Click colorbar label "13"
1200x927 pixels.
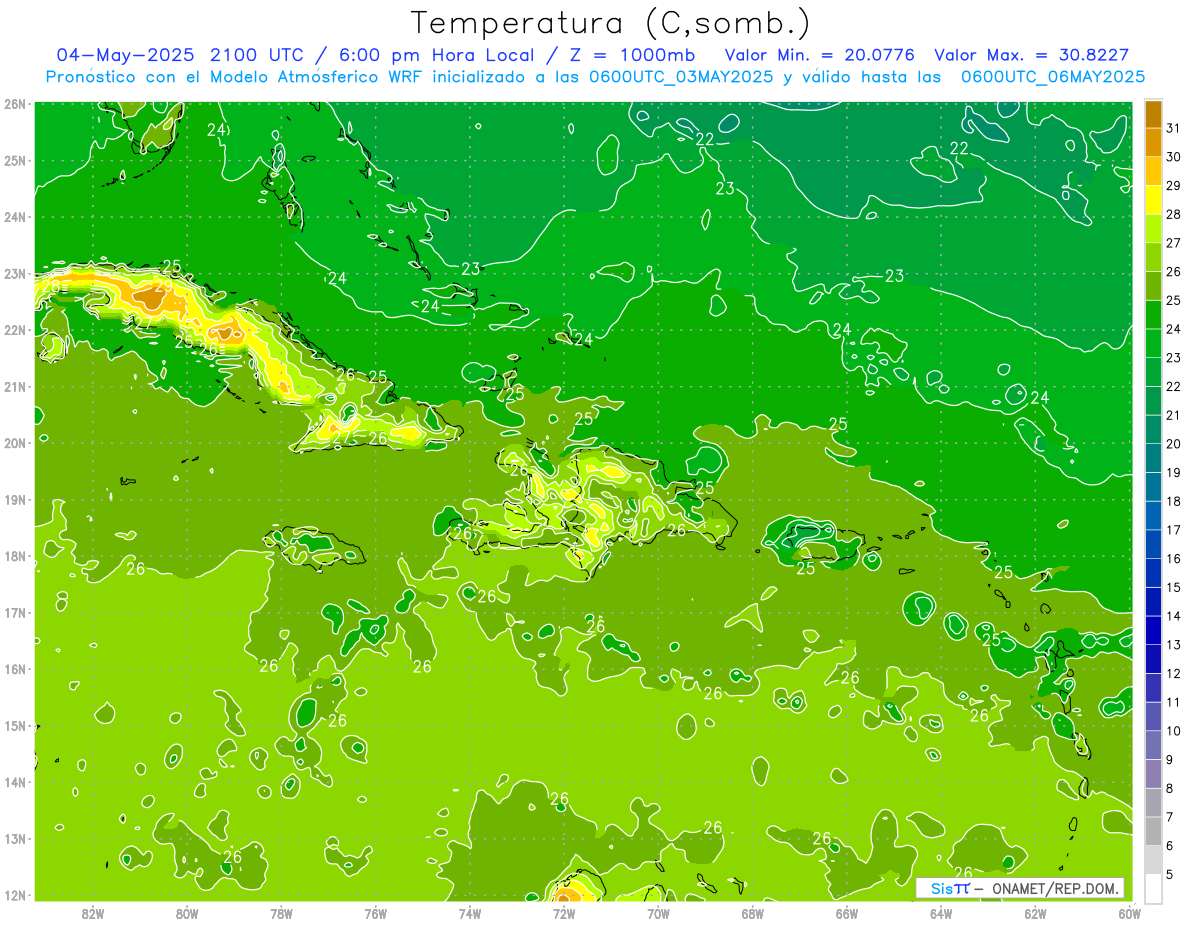pos(1174,644)
